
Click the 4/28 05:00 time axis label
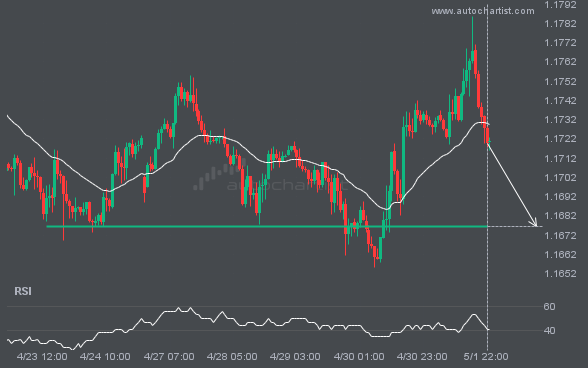232,356
